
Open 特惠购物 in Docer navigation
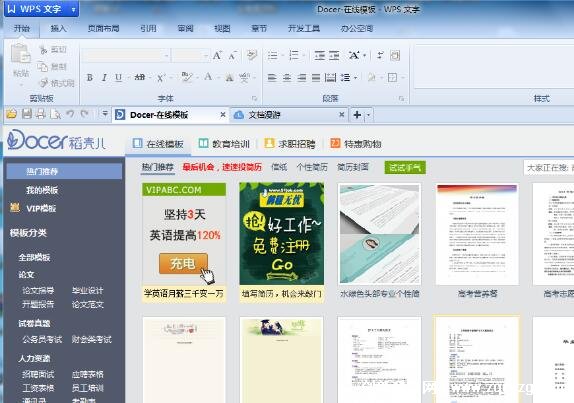(356, 144)
